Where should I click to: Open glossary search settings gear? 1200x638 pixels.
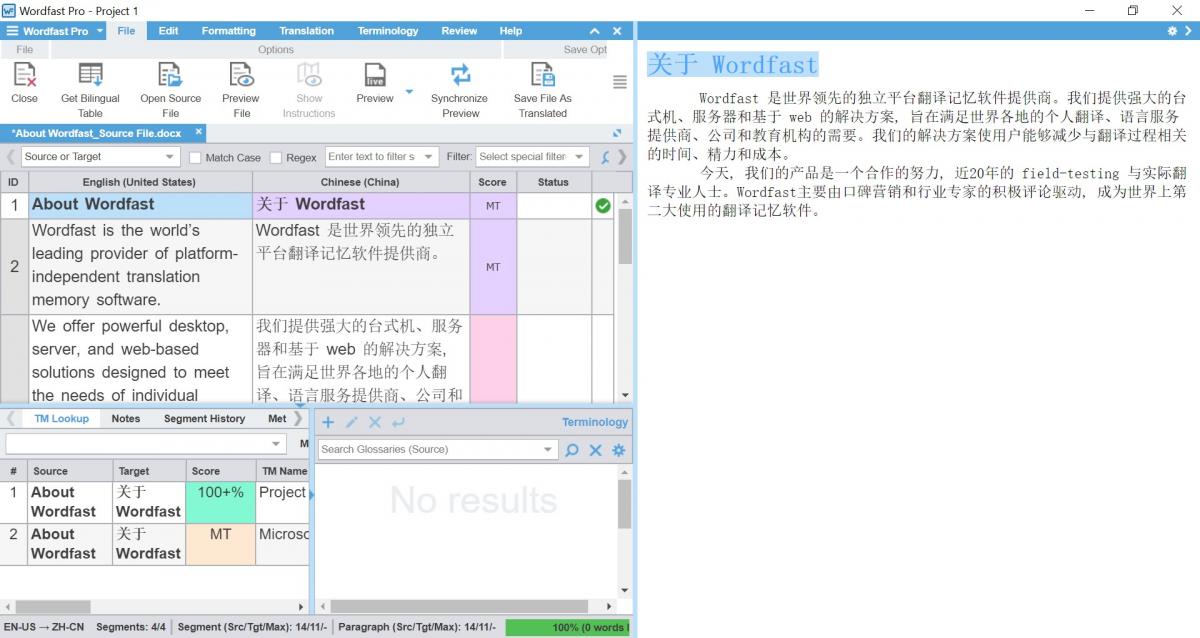[618, 450]
